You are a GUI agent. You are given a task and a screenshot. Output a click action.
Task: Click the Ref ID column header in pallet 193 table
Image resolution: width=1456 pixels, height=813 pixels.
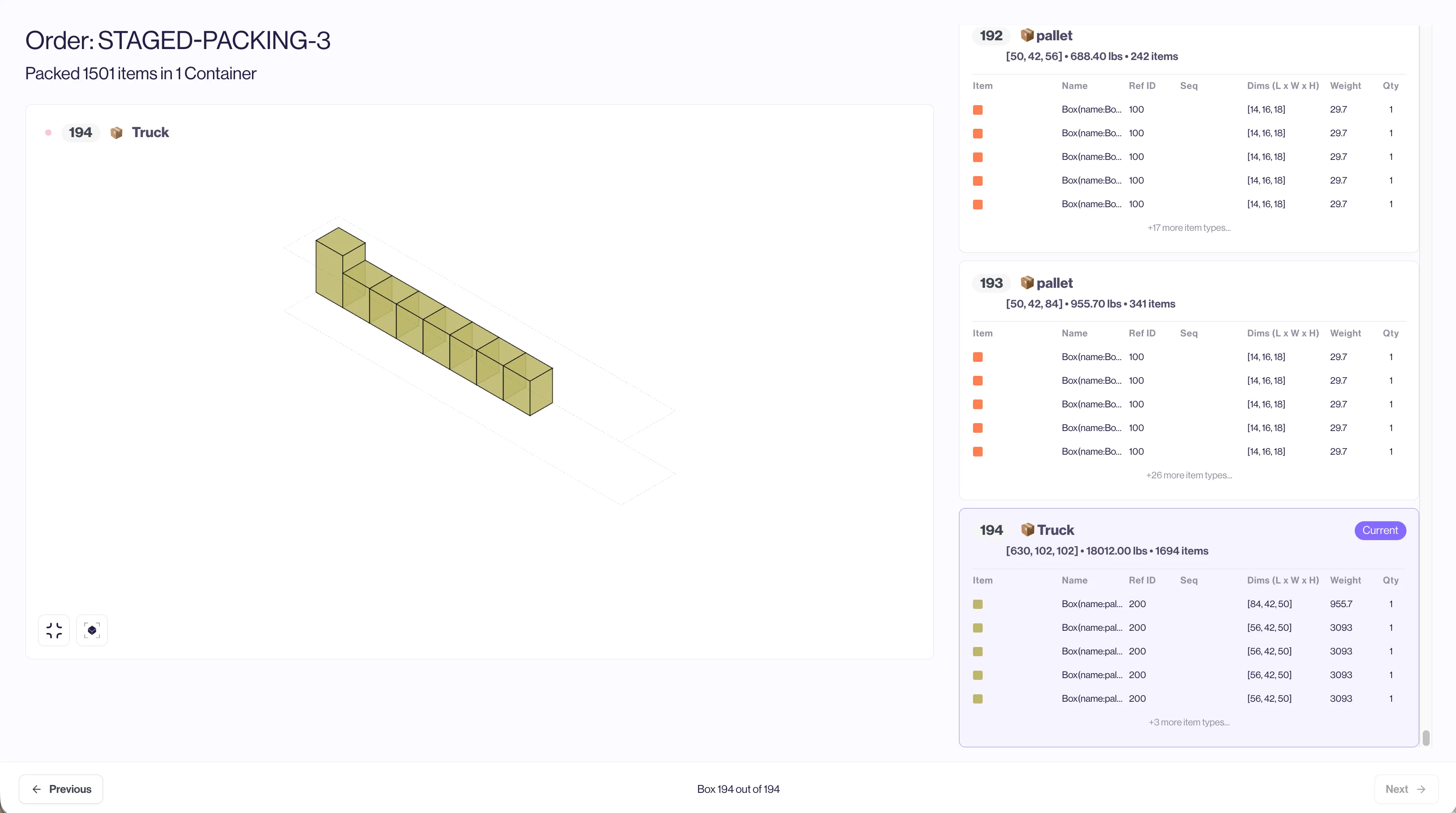[1142, 333]
